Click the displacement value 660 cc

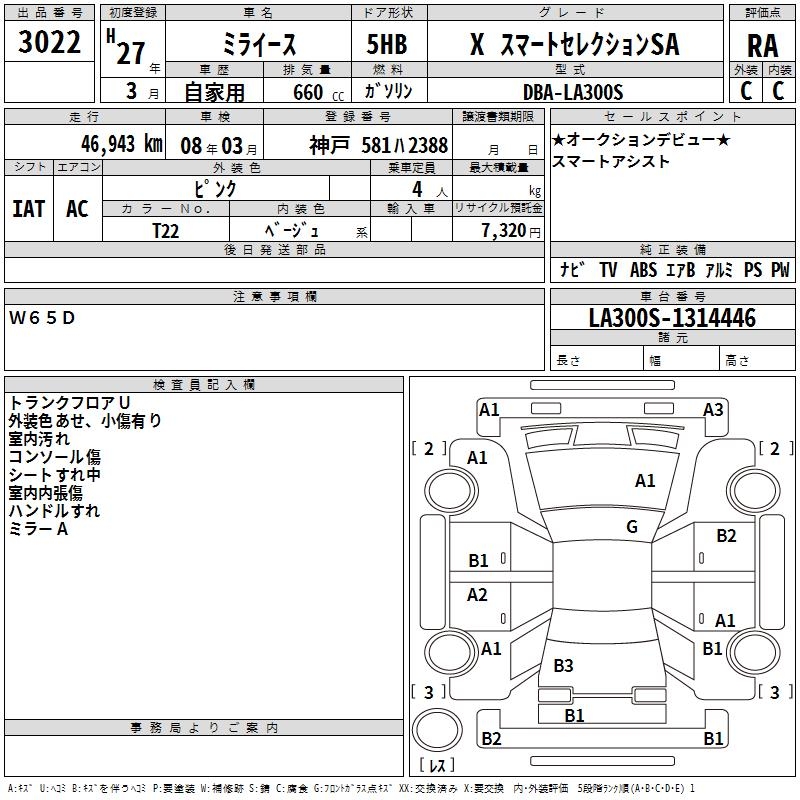[318, 93]
